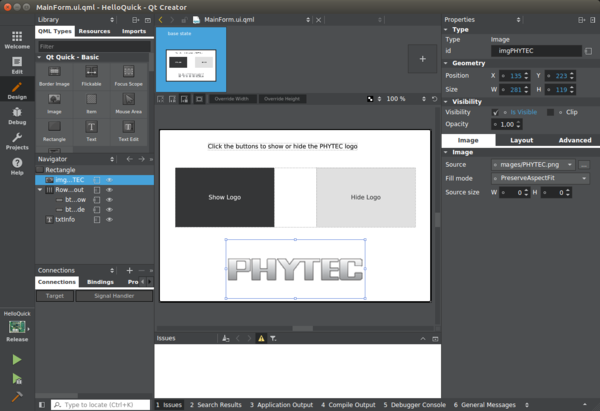Open the Library panel selector dropdown
Image resolution: width=600 pixels, height=411 pixels.
[x=112, y=20]
